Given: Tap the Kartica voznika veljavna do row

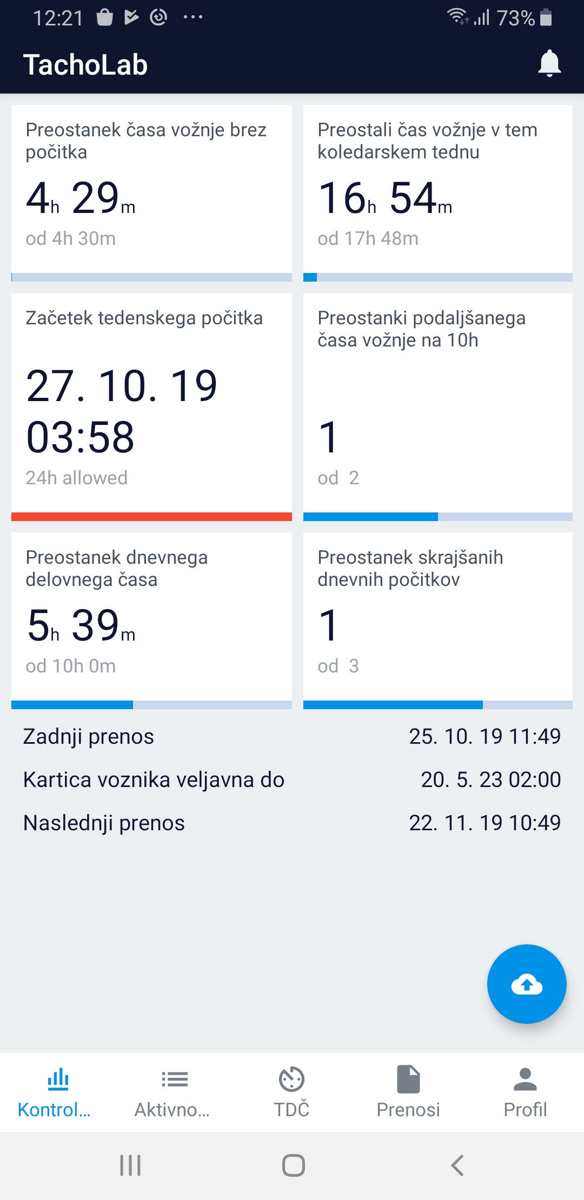Looking at the screenshot, I should [x=292, y=780].
